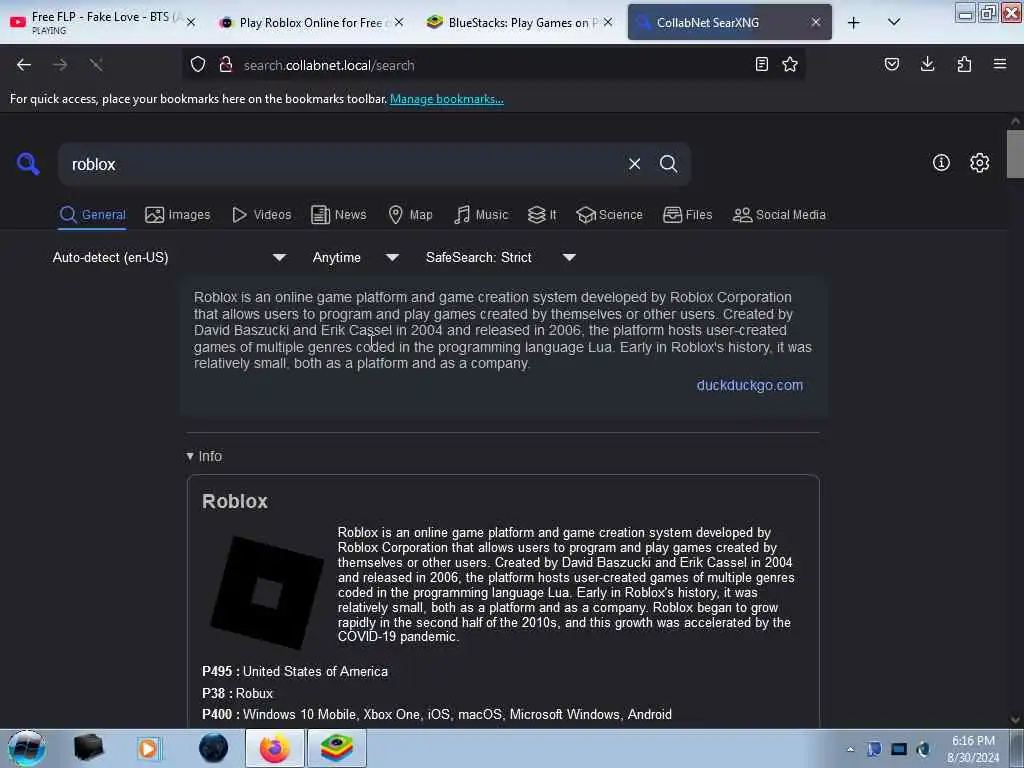Select the General search category
Screen dimensions: 1024x768
[x=93, y=215]
